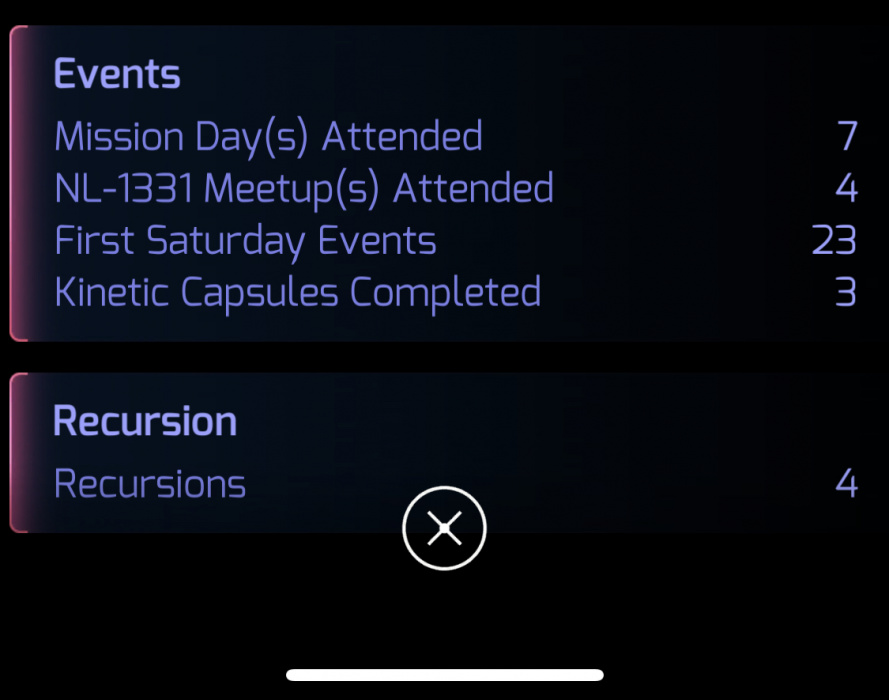Select the Kinetic Capsules Completed label
The height and width of the screenshot is (700, 889).
point(297,293)
